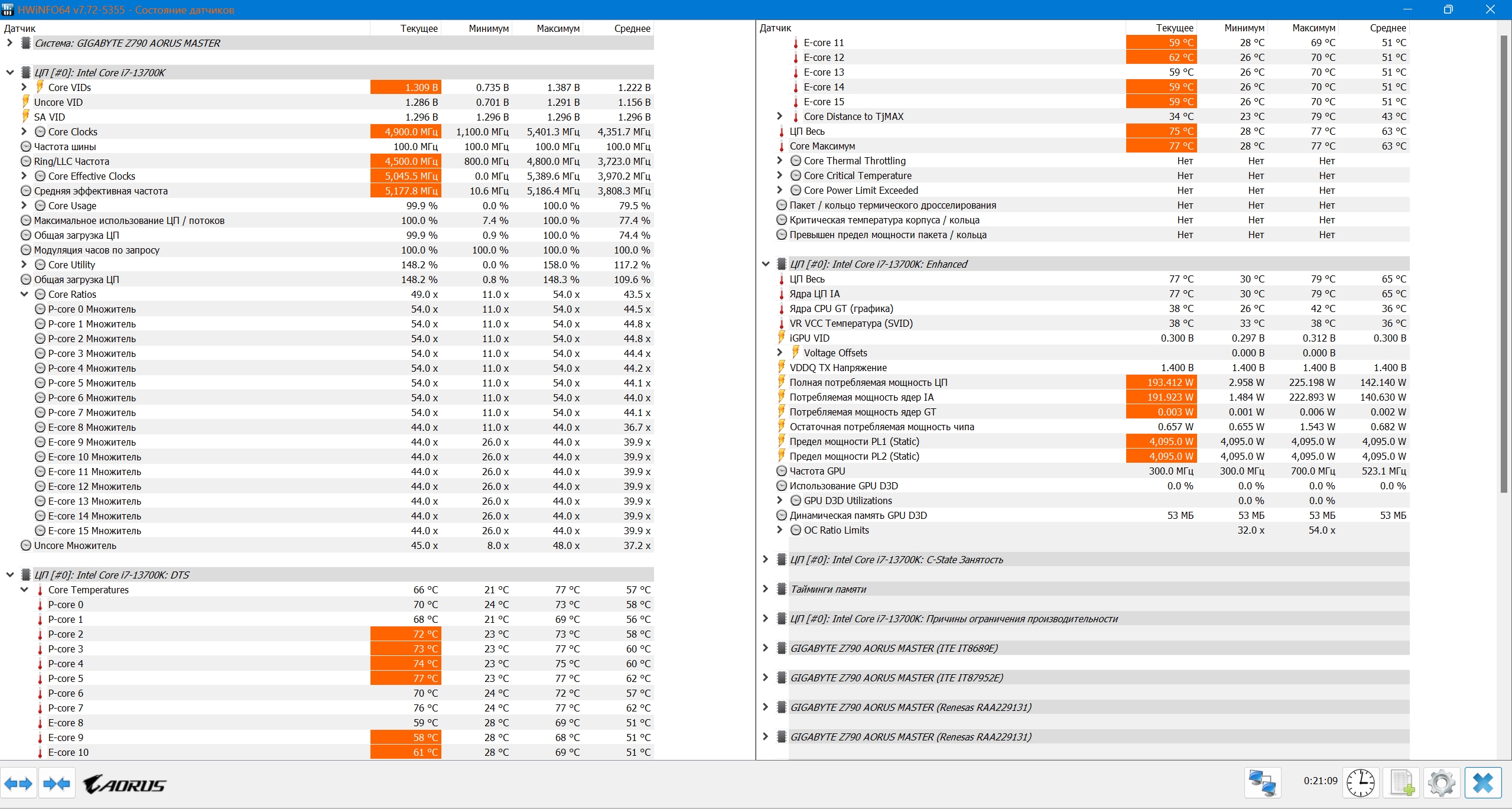Select the P-core 5 temperature row
This screenshot has height=809, width=1512.
coord(66,678)
